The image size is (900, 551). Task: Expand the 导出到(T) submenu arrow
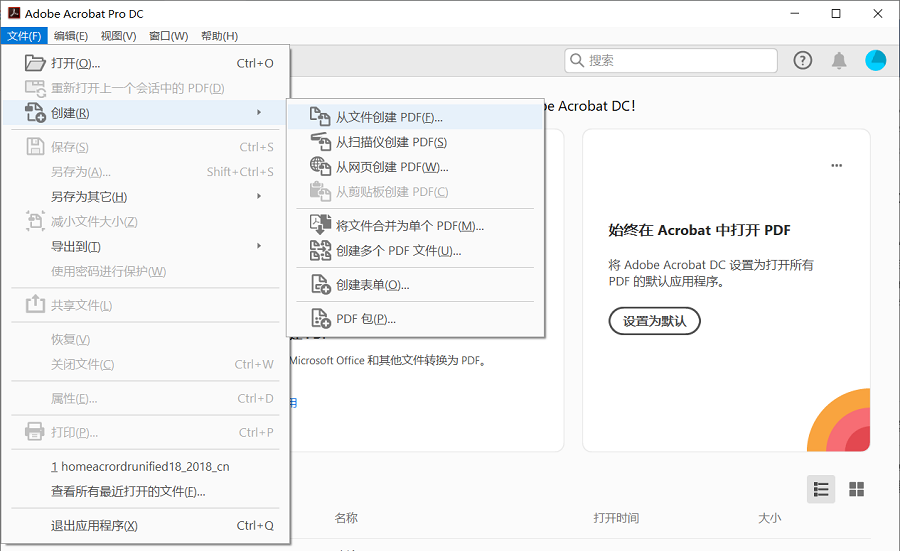point(259,246)
